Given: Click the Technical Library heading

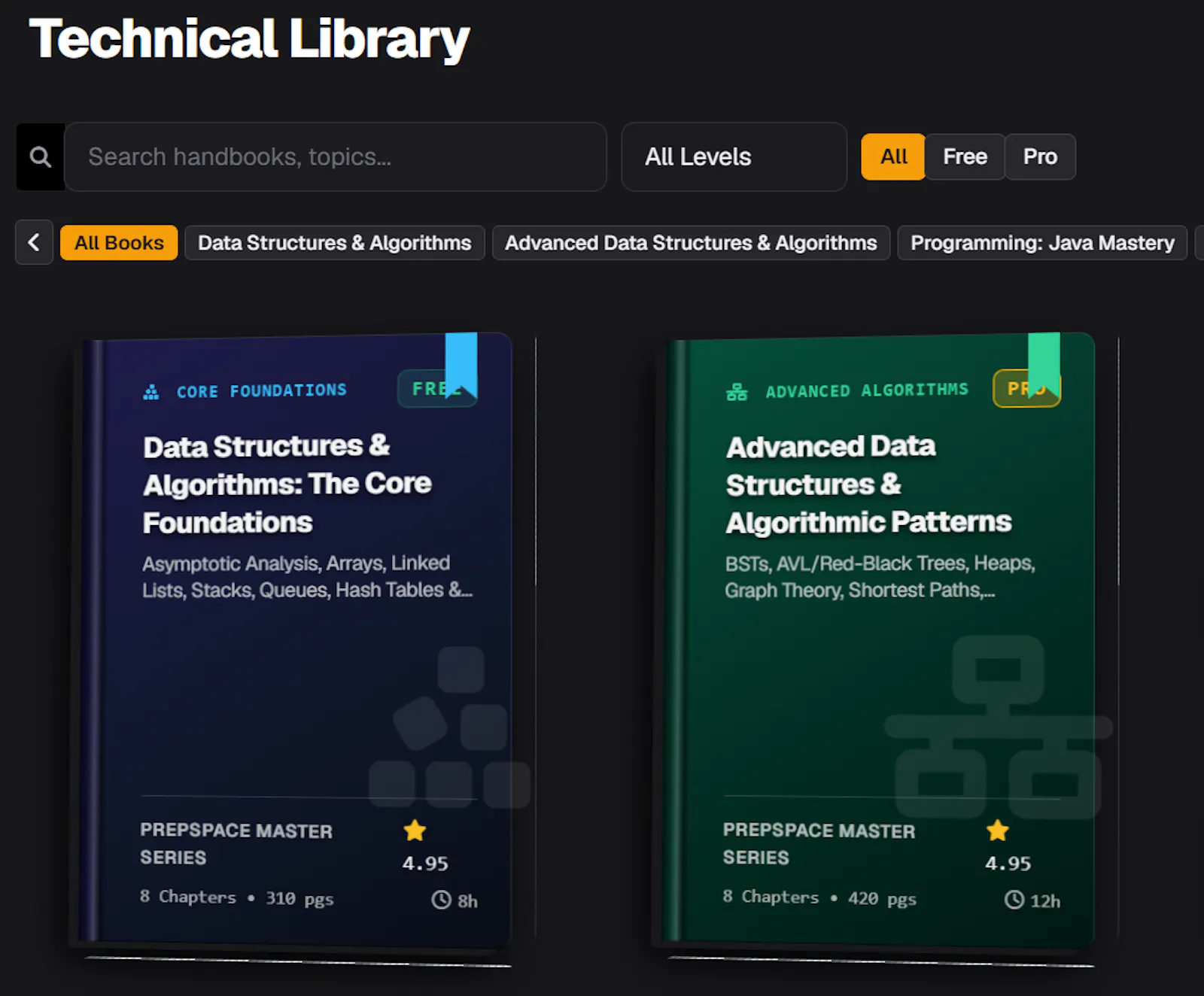Looking at the screenshot, I should (x=249, y=39).
